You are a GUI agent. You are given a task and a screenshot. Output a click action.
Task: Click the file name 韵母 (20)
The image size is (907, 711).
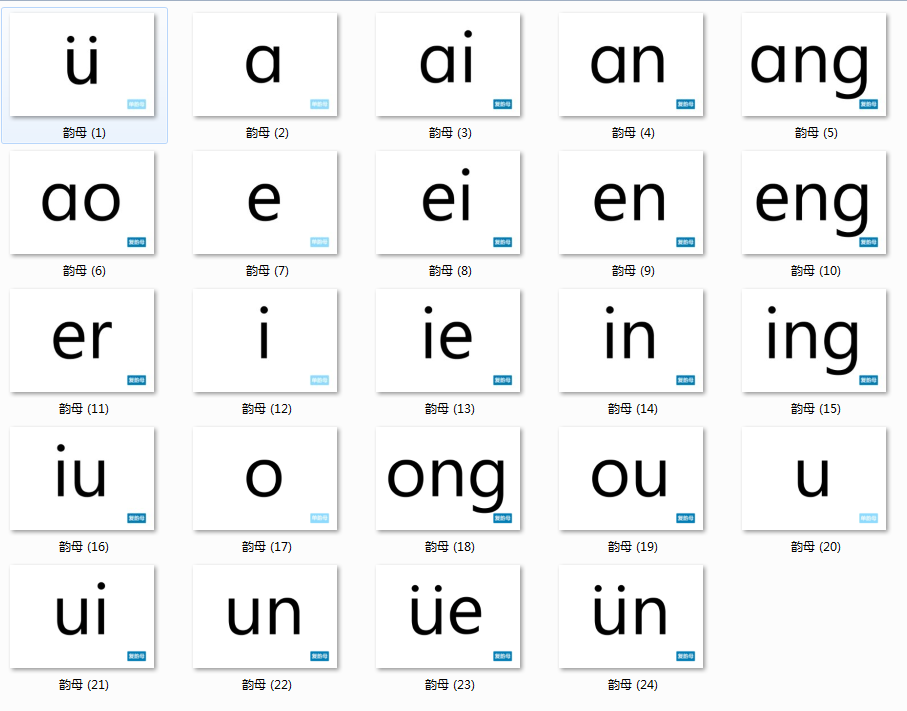(816, 546)
